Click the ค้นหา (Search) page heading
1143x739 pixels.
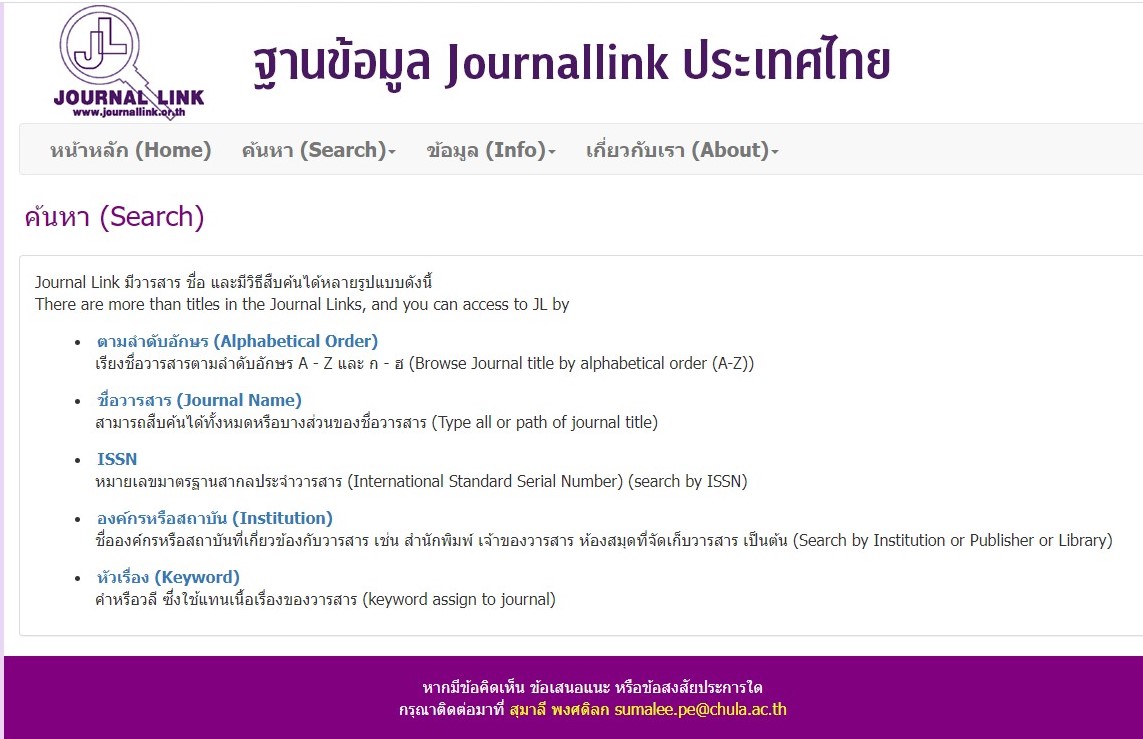[x=114, y=217]
